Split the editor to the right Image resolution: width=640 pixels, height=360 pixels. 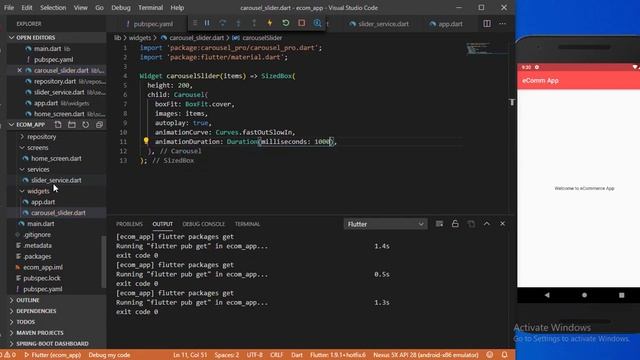coord(487,24)
